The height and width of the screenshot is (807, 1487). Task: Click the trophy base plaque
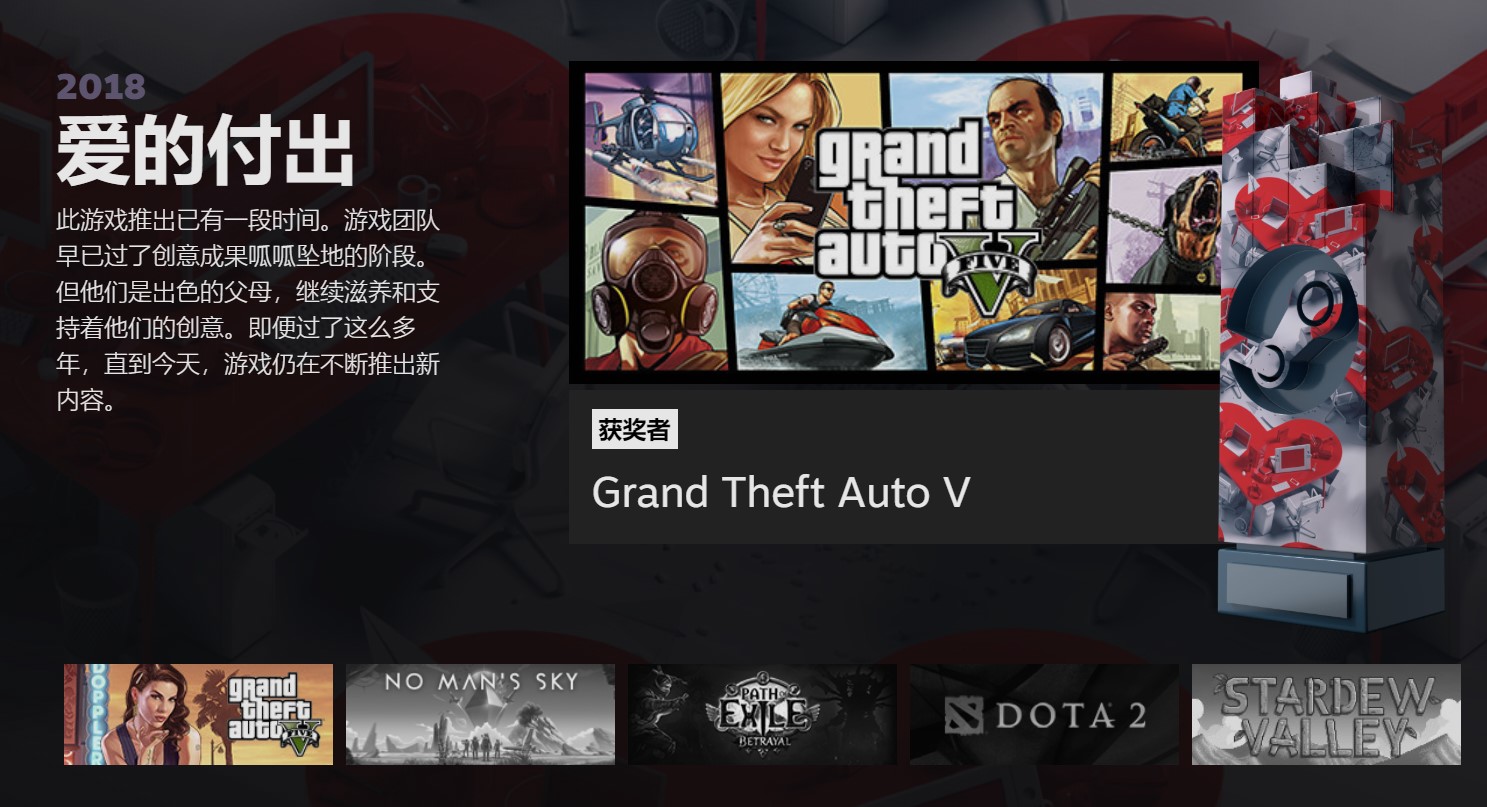[1288, 590]
